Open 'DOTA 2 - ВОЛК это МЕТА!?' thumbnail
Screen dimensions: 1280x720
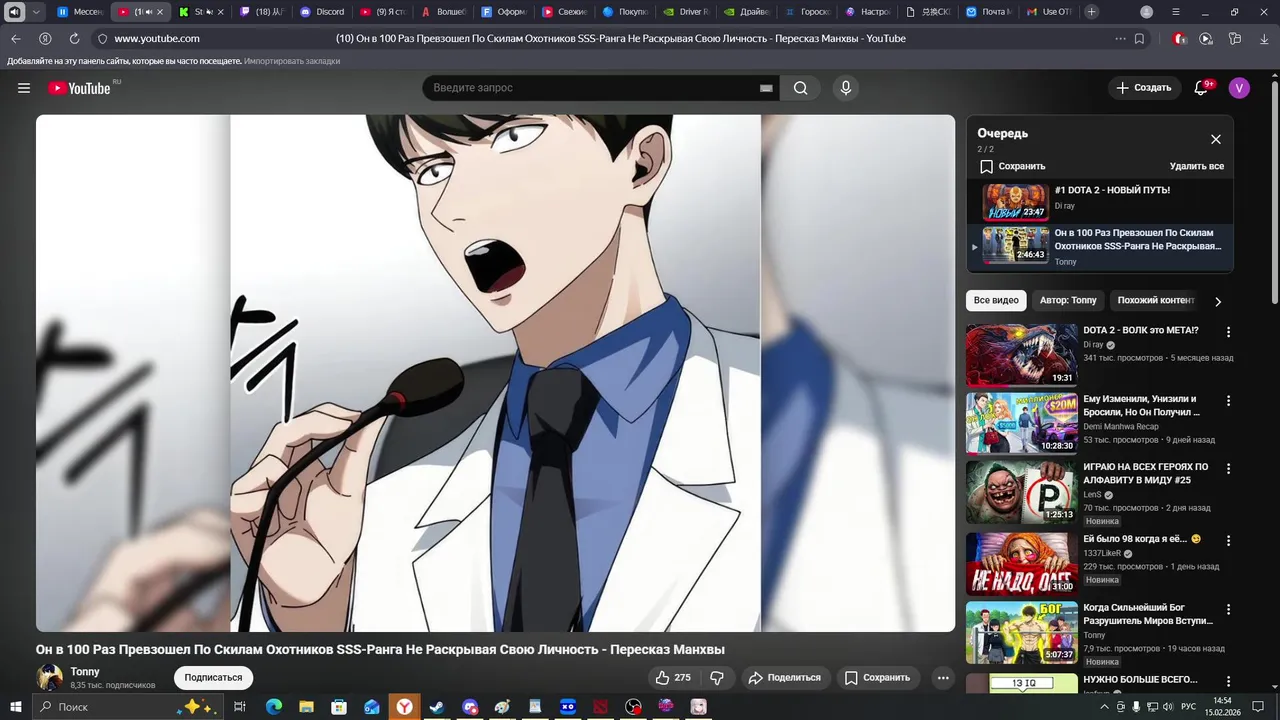(1021, 354)
